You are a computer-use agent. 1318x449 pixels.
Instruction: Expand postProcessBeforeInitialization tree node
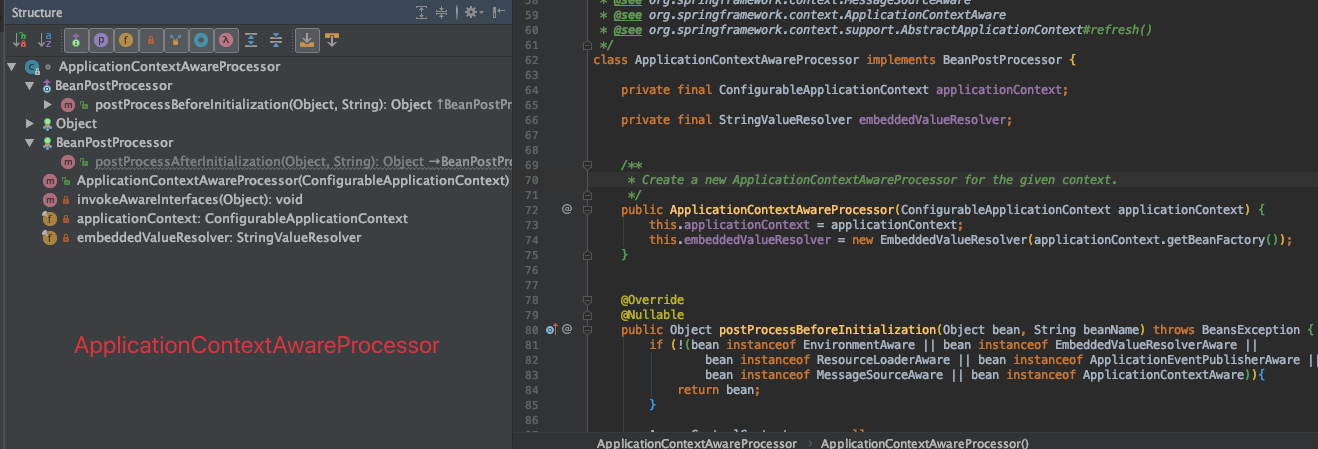tap(48, 105)
